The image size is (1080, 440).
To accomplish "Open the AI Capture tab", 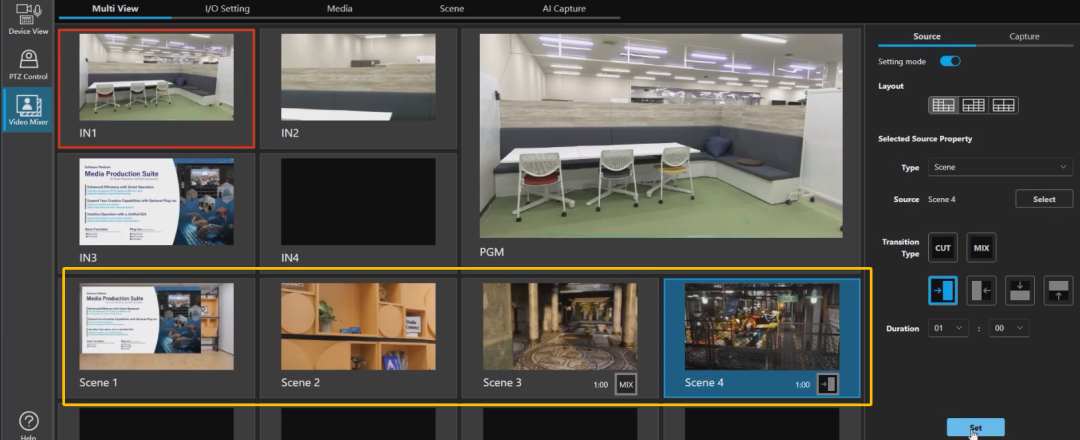I will coord(564,9).
